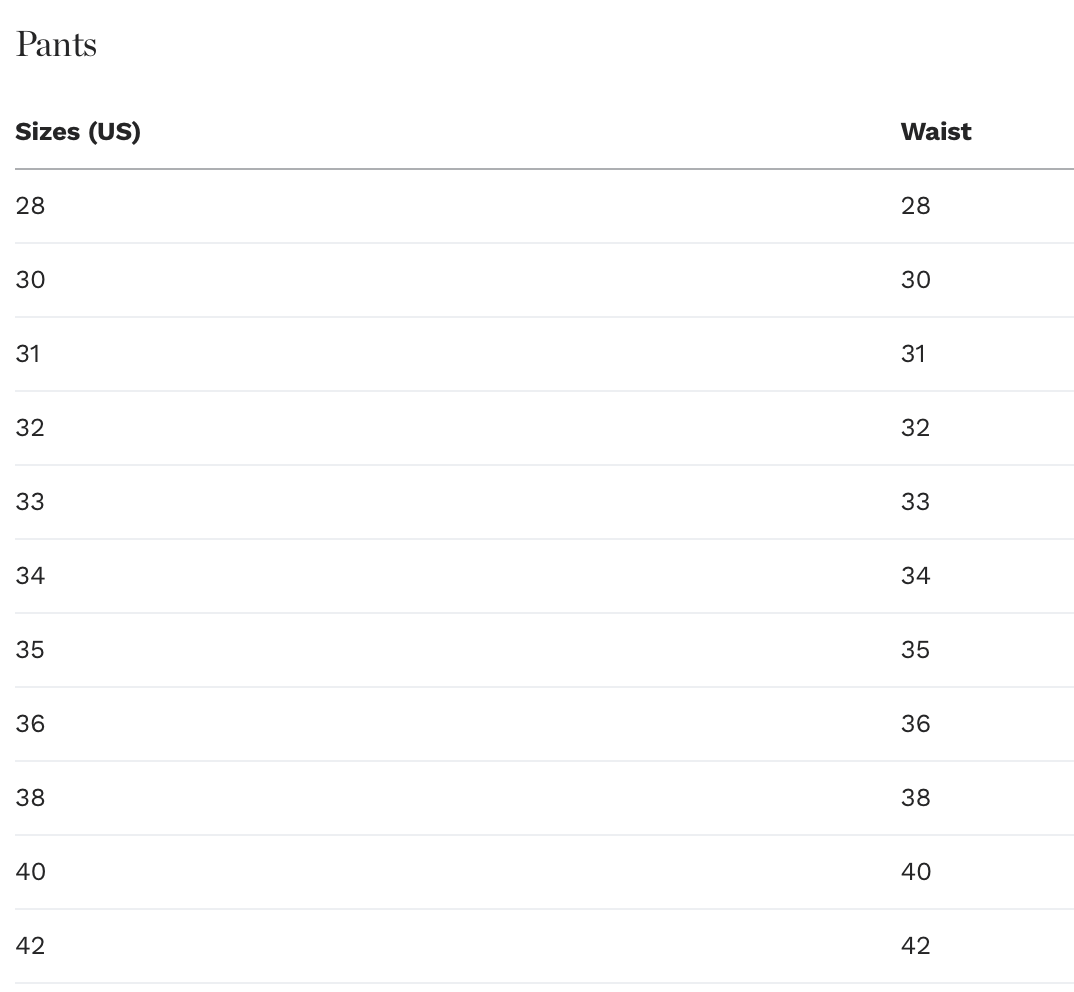Click the Waist column header
This screenshot has width=1074, height=992.
pos(935,132)
